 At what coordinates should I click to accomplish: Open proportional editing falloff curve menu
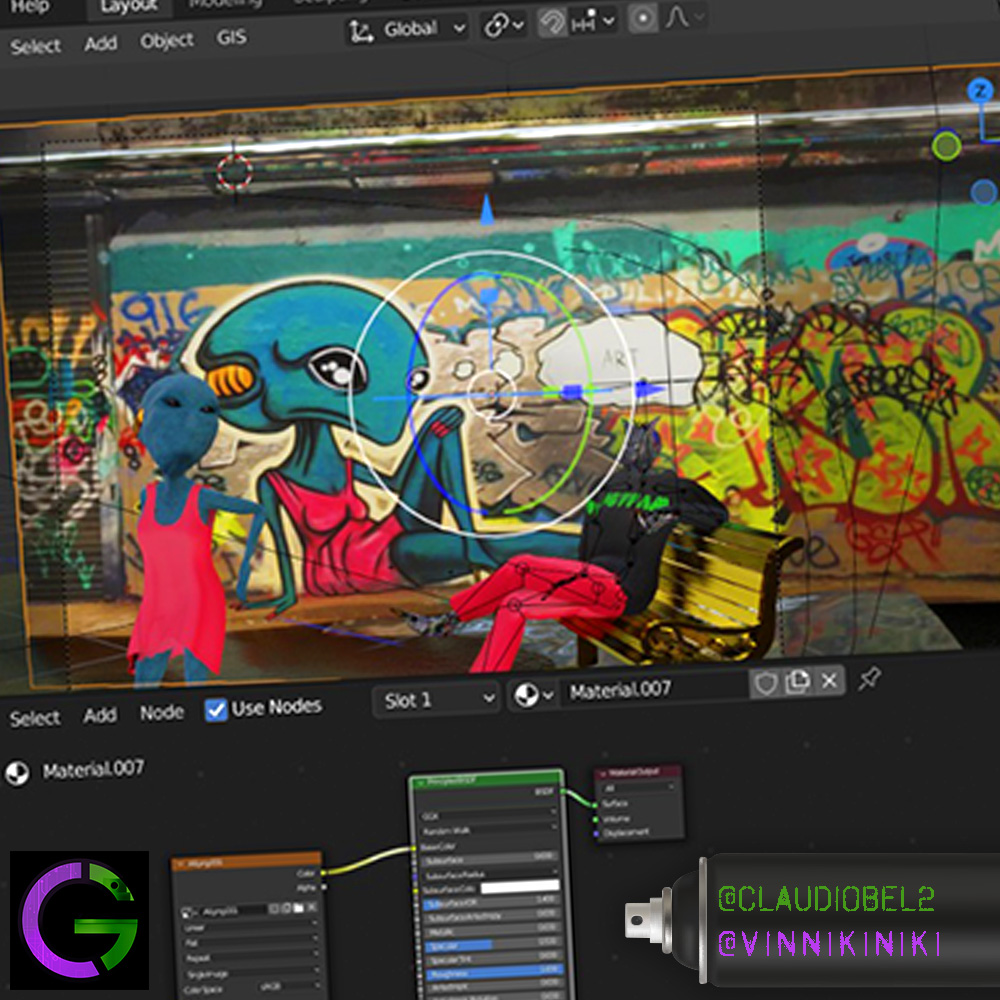684,17
